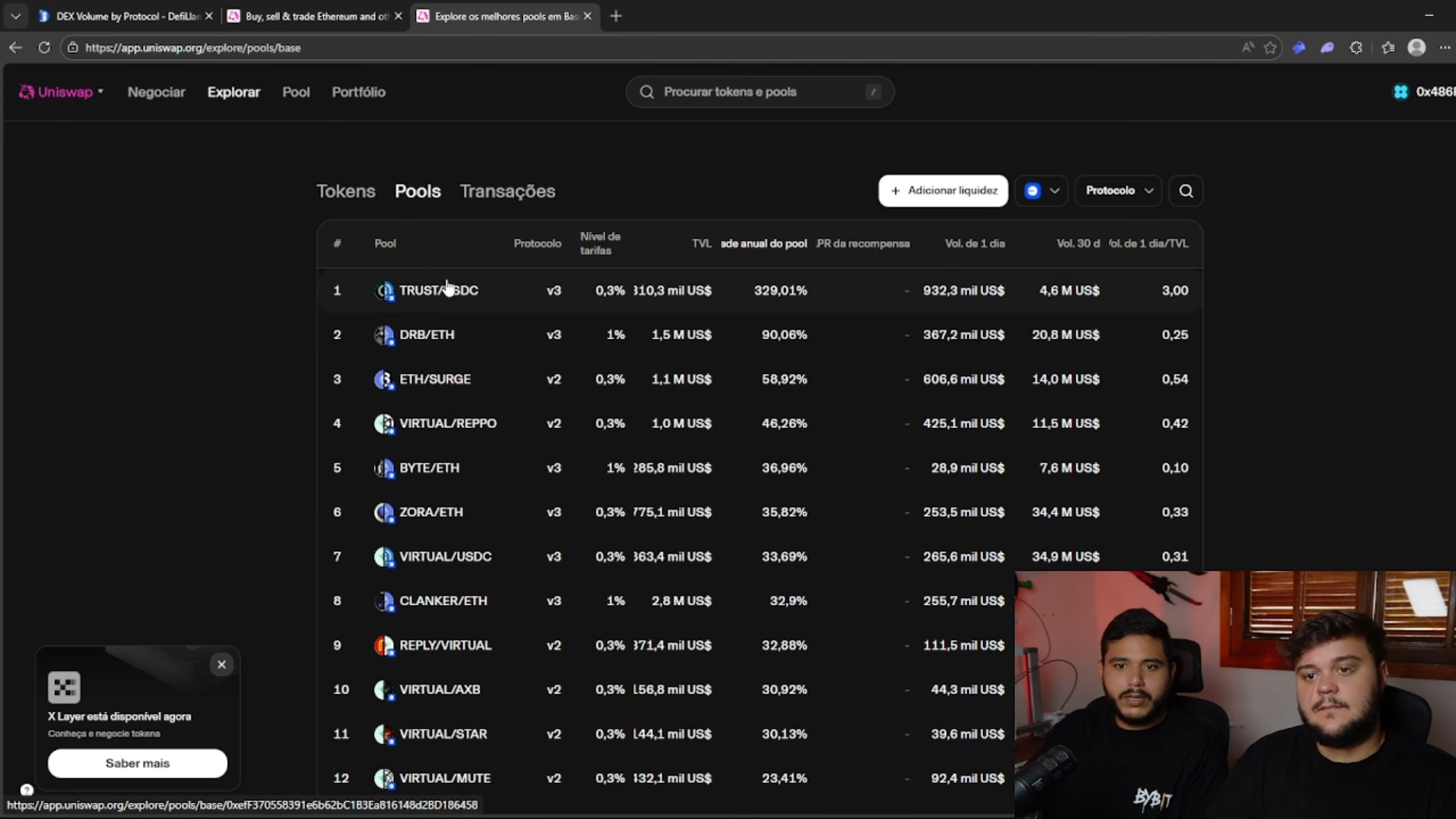This screenshot has width=1456, height=819.
Task: Click the ETH/SURGE token pair icon
Action: pyautogui.click(x=384, y=379)
